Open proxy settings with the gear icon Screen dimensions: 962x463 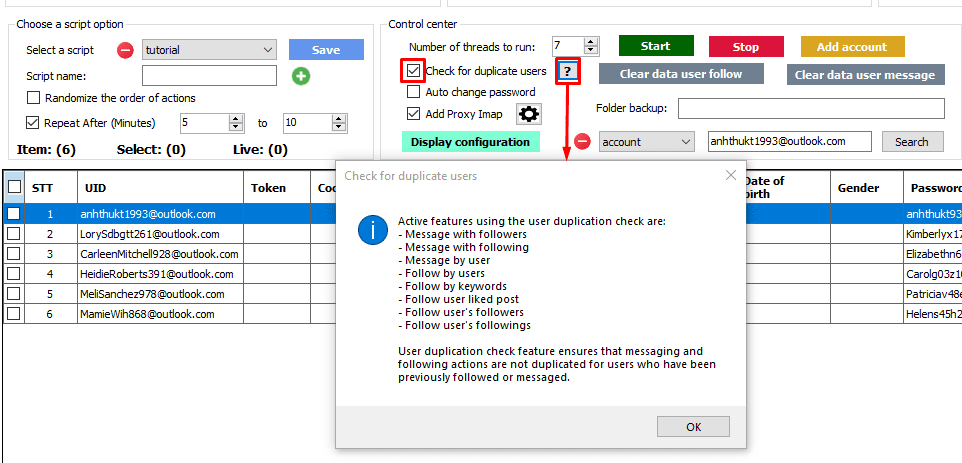point(528,114)
